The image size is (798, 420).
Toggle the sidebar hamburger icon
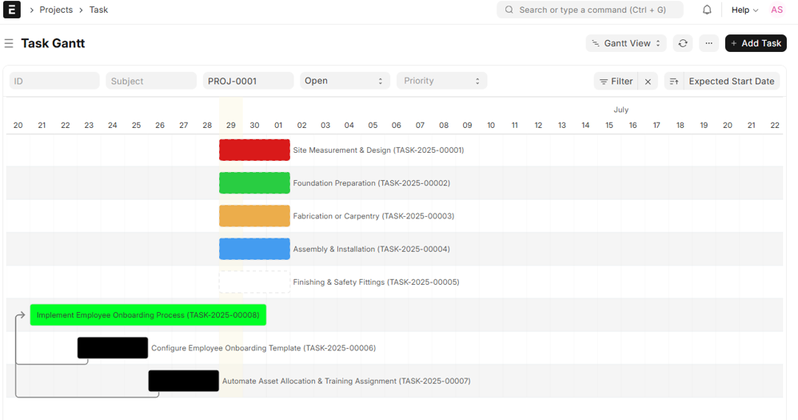[9, 44]
